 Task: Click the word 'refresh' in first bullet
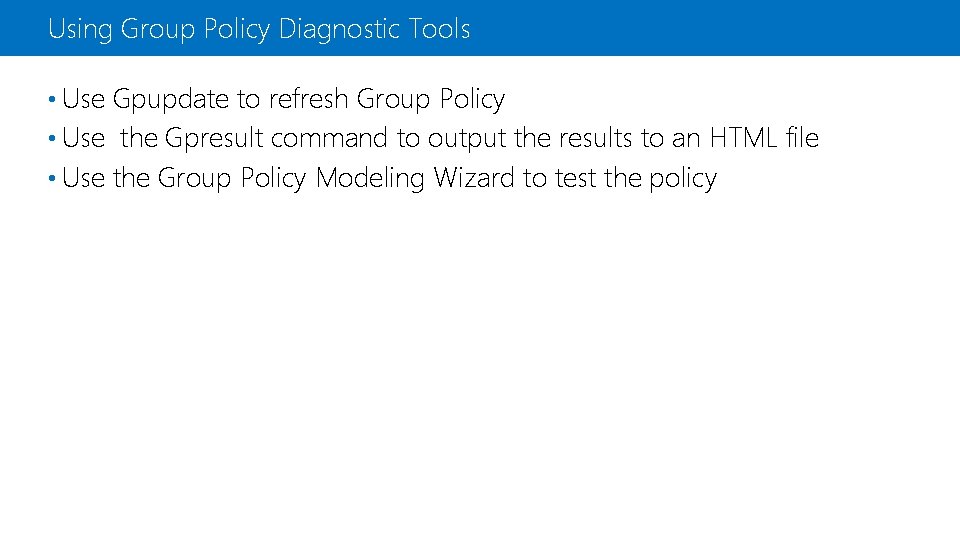pyautogui.click(x=308, y=100)
